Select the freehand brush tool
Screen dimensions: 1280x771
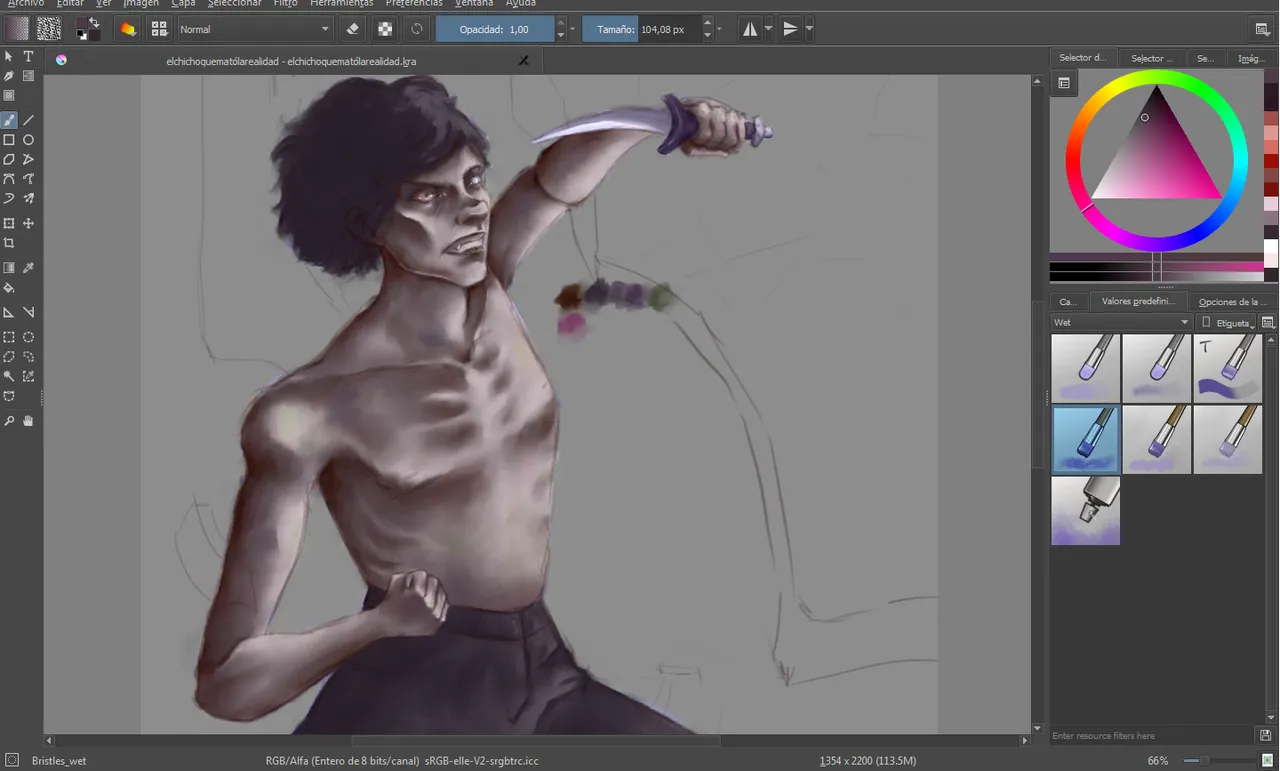[9, 121]
